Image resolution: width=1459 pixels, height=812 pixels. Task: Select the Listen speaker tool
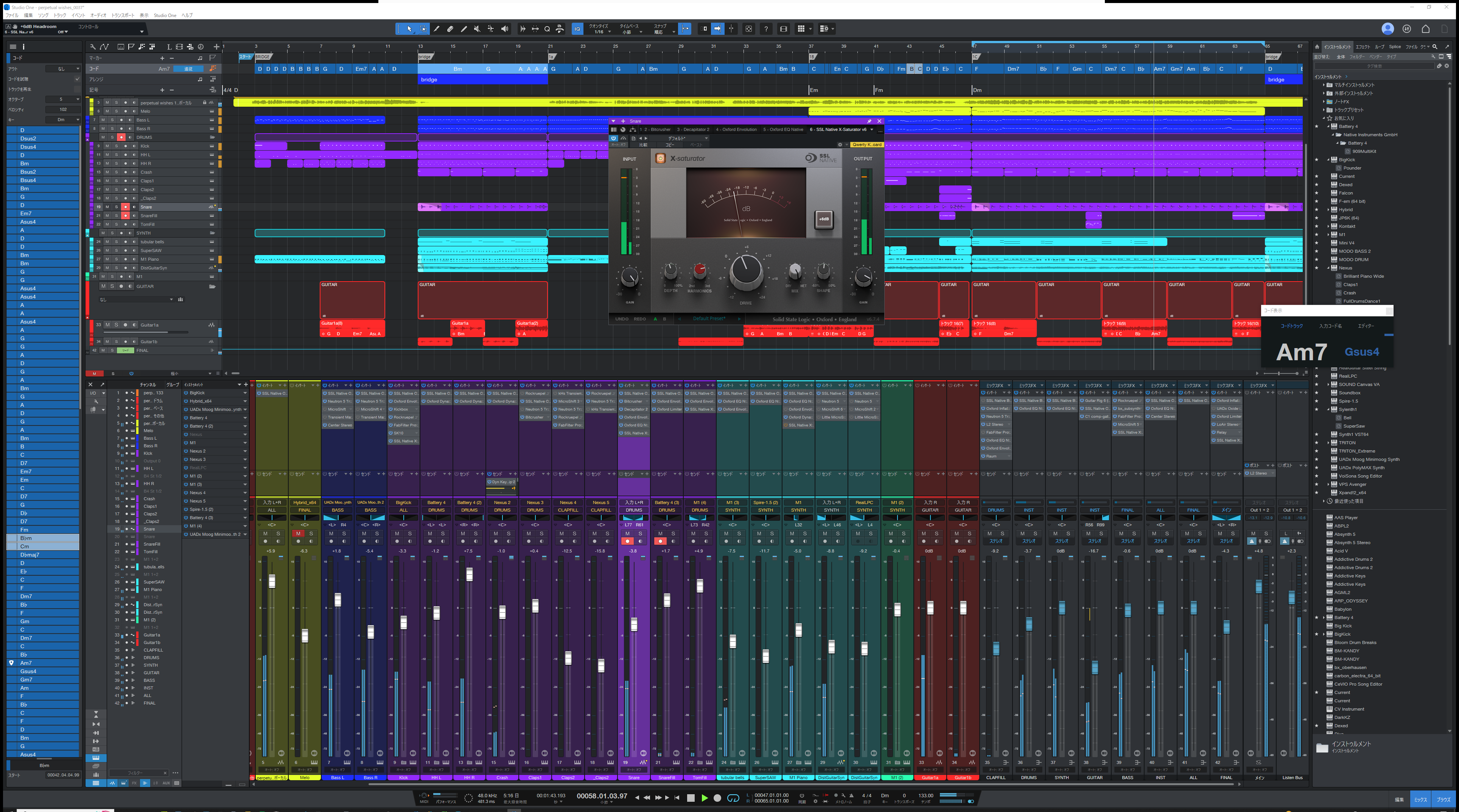point(505,29)
